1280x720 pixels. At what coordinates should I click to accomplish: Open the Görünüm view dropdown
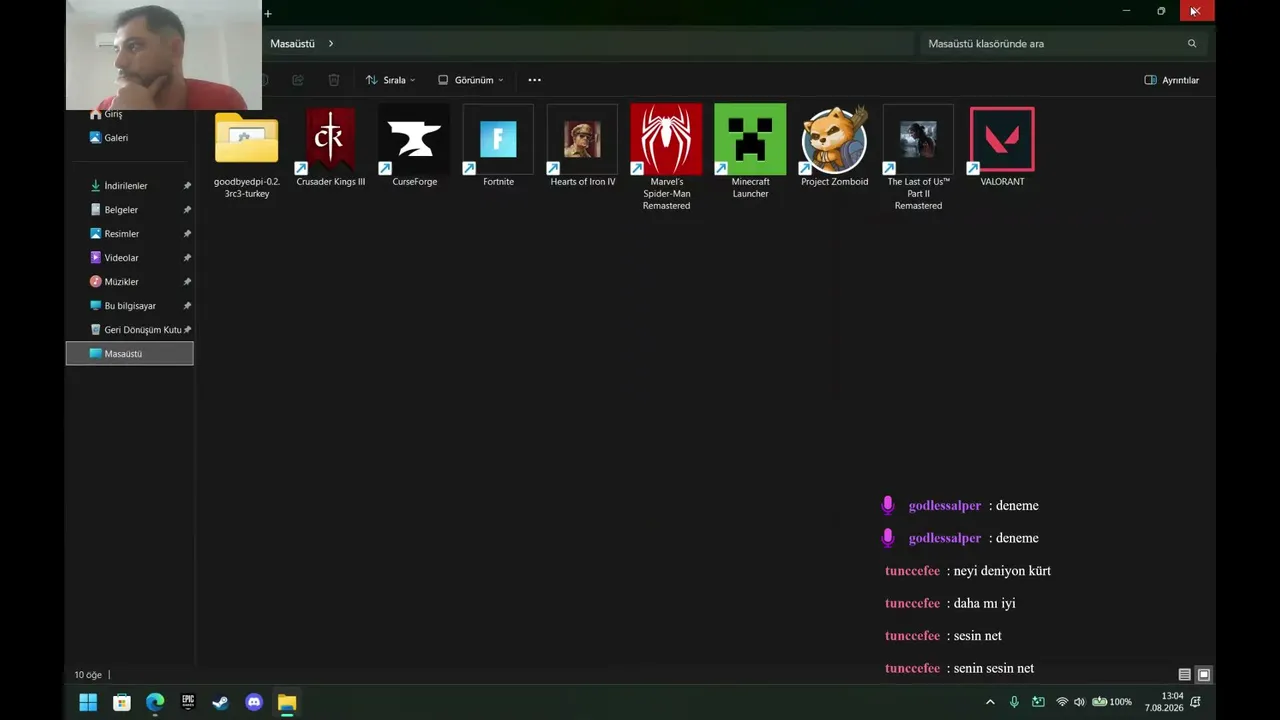click(x=471, y=80)
